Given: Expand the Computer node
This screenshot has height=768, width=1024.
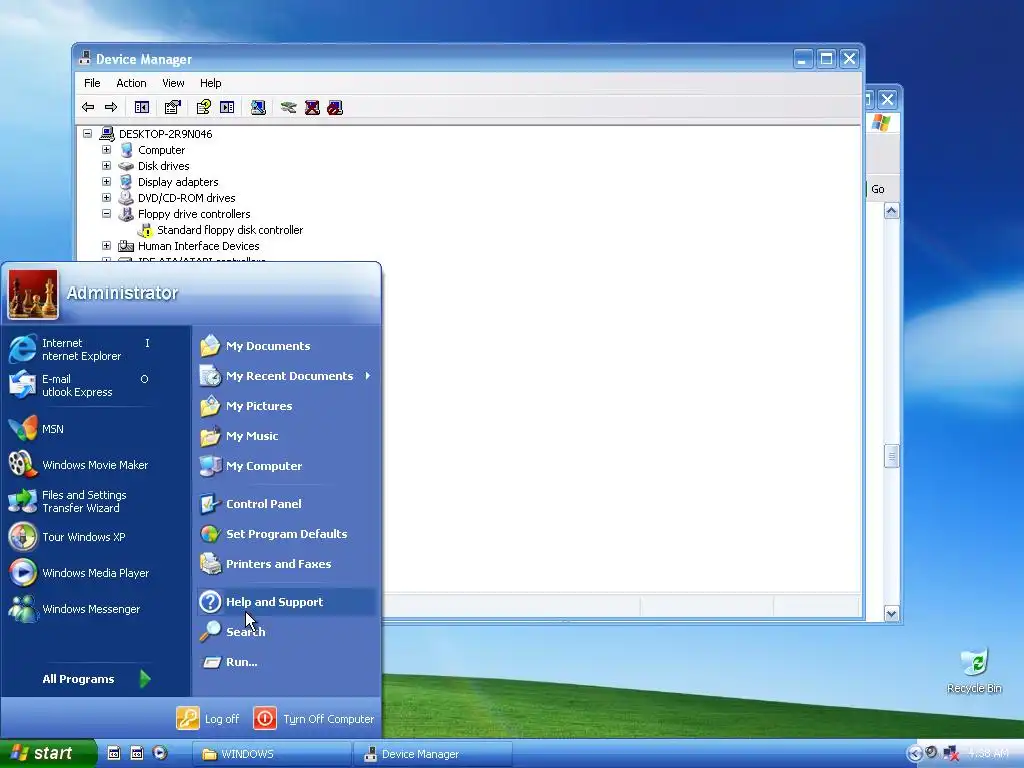Looking at the screenshot, I should click(x=106, y=150).
